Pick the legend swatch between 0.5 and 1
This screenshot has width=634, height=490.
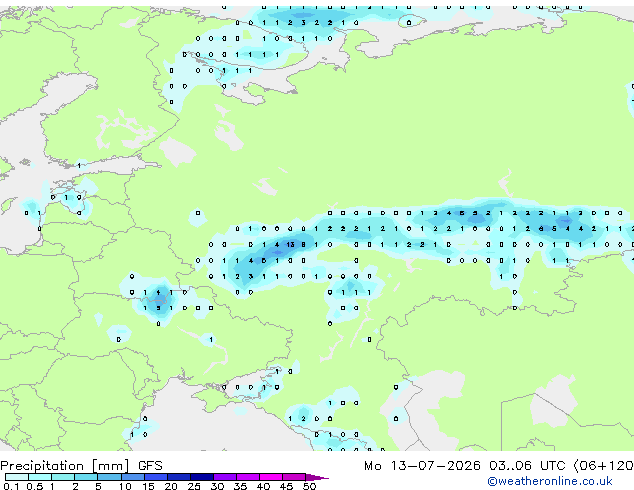pyautogui.click(x=40, y=477)
